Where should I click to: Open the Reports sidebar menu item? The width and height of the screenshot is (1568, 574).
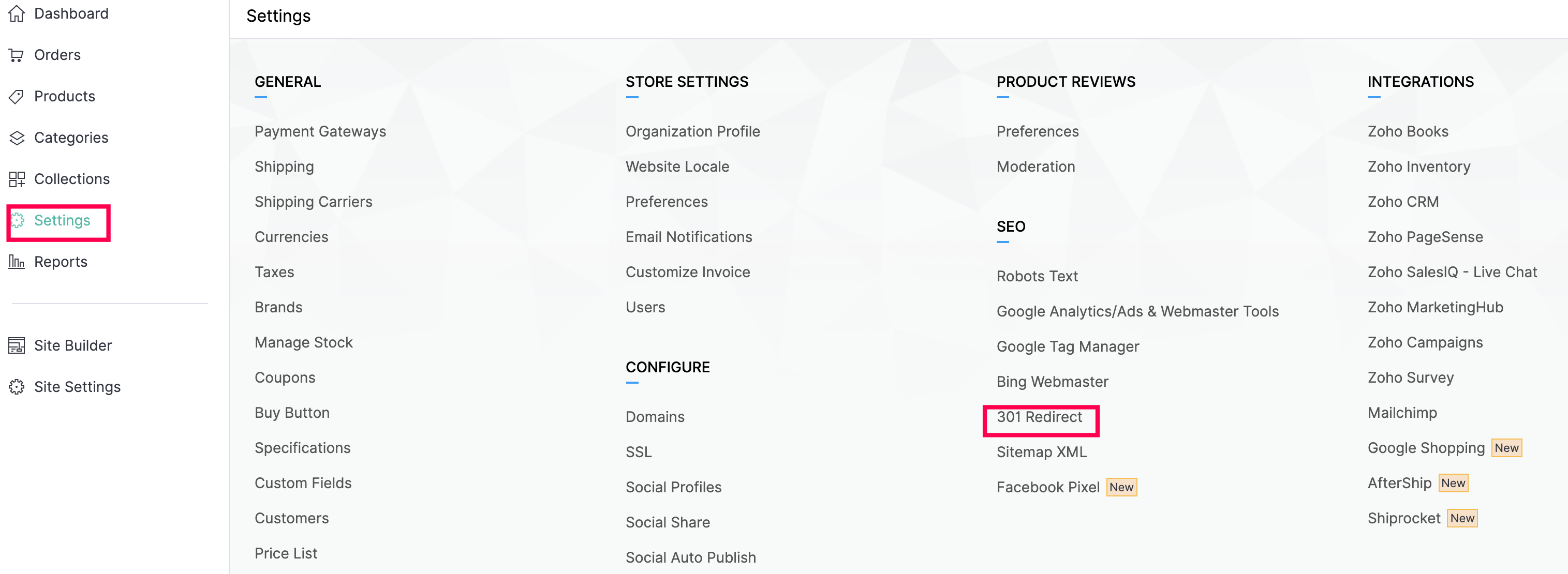(60, 262)
